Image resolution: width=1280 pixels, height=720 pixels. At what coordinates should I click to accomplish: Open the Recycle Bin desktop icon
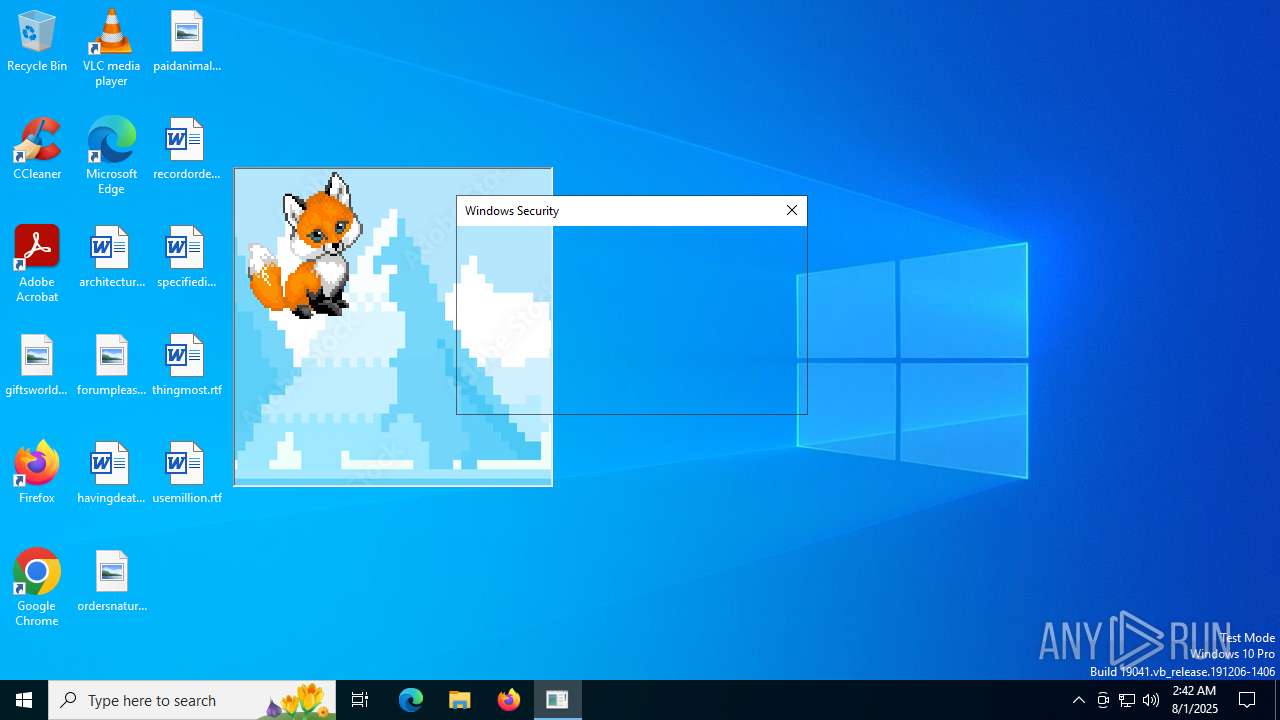click(37, 41)
